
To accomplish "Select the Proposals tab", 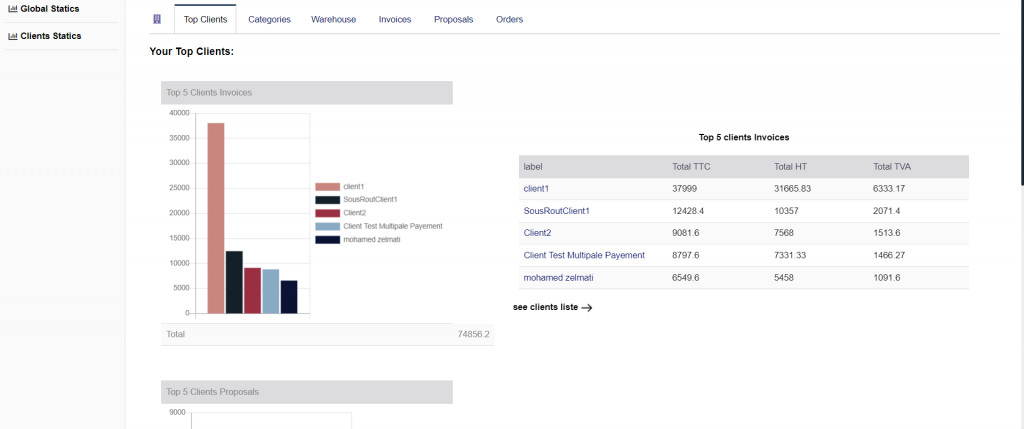I will [x=453, y=19].
